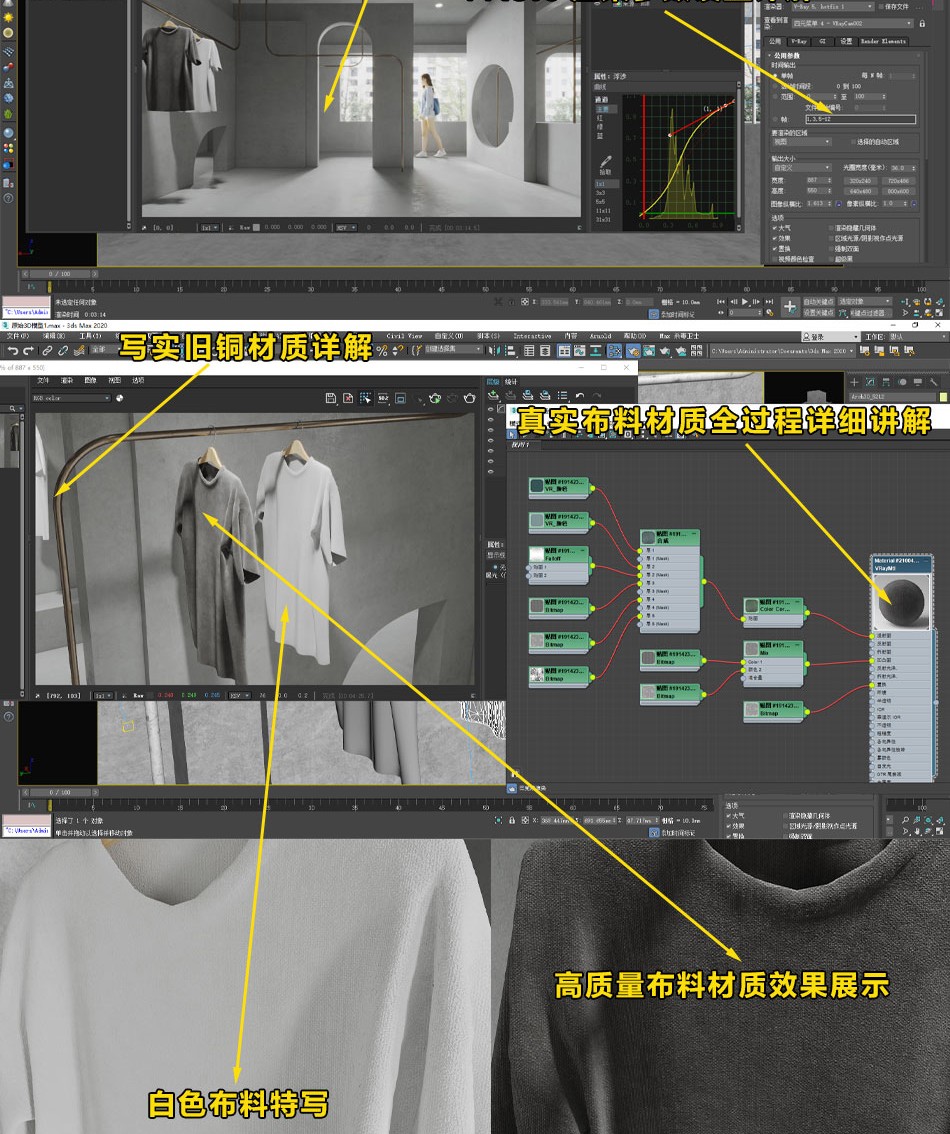Click the Mix map node
The width and height of the screenshot is (950, 1134).
coord(774,662)
